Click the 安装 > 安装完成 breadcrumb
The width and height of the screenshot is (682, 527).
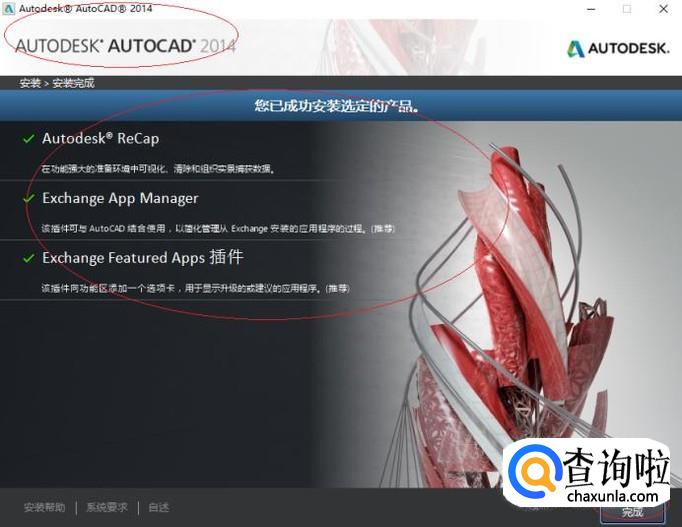pyautogui.click(x=57, y=83)
